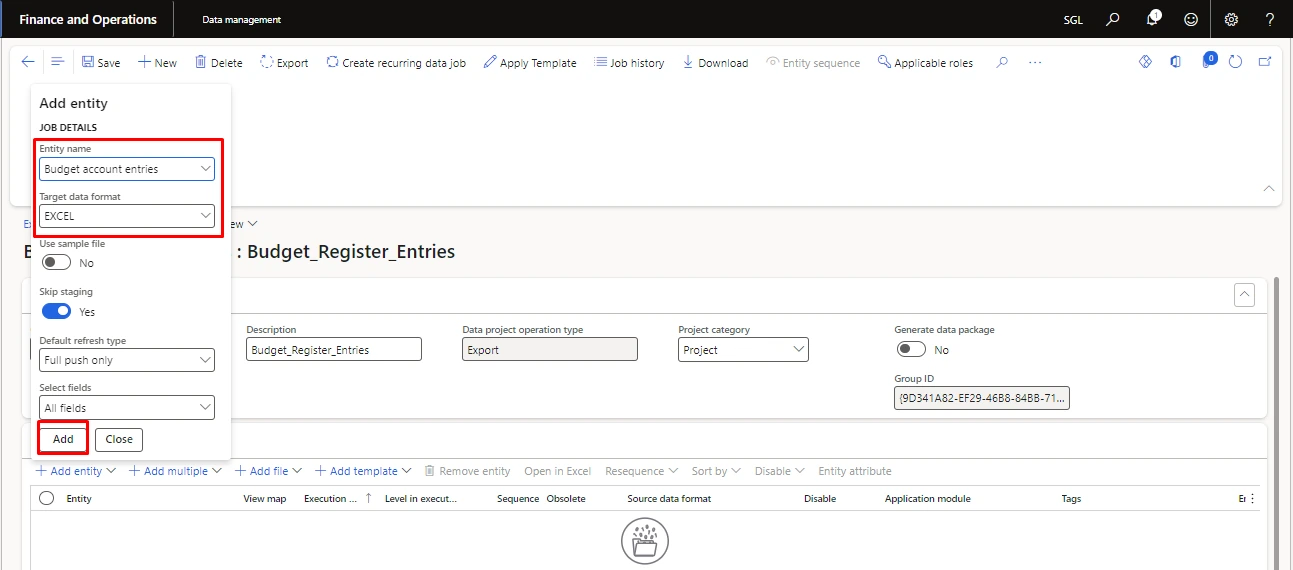View Job history
The width and height of the screenshot is (1293, 570).
629,62
